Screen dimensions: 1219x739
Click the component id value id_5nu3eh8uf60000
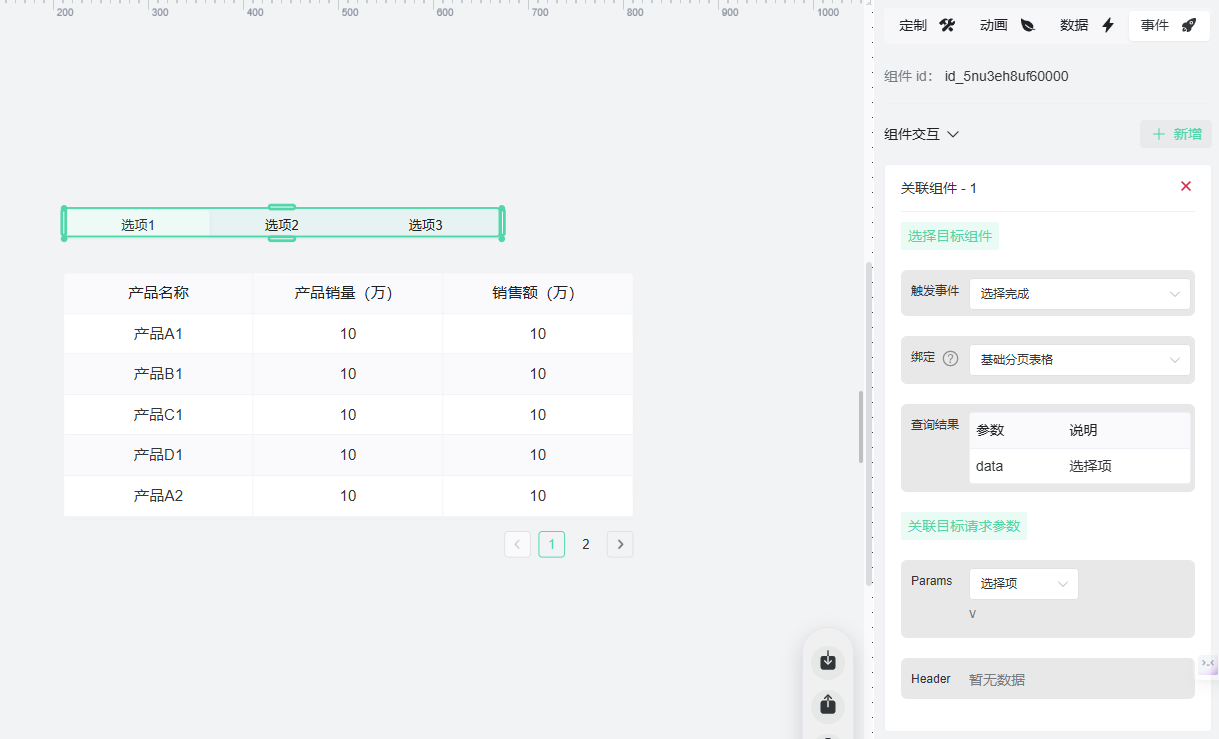1006,76
